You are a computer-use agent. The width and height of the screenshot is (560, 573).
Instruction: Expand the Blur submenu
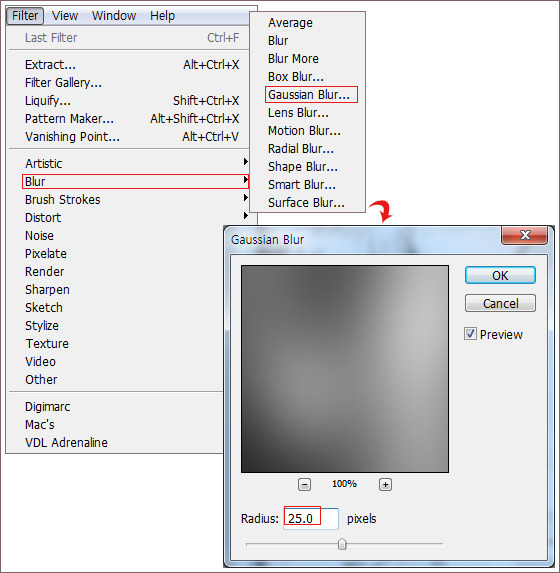(135, 182)
